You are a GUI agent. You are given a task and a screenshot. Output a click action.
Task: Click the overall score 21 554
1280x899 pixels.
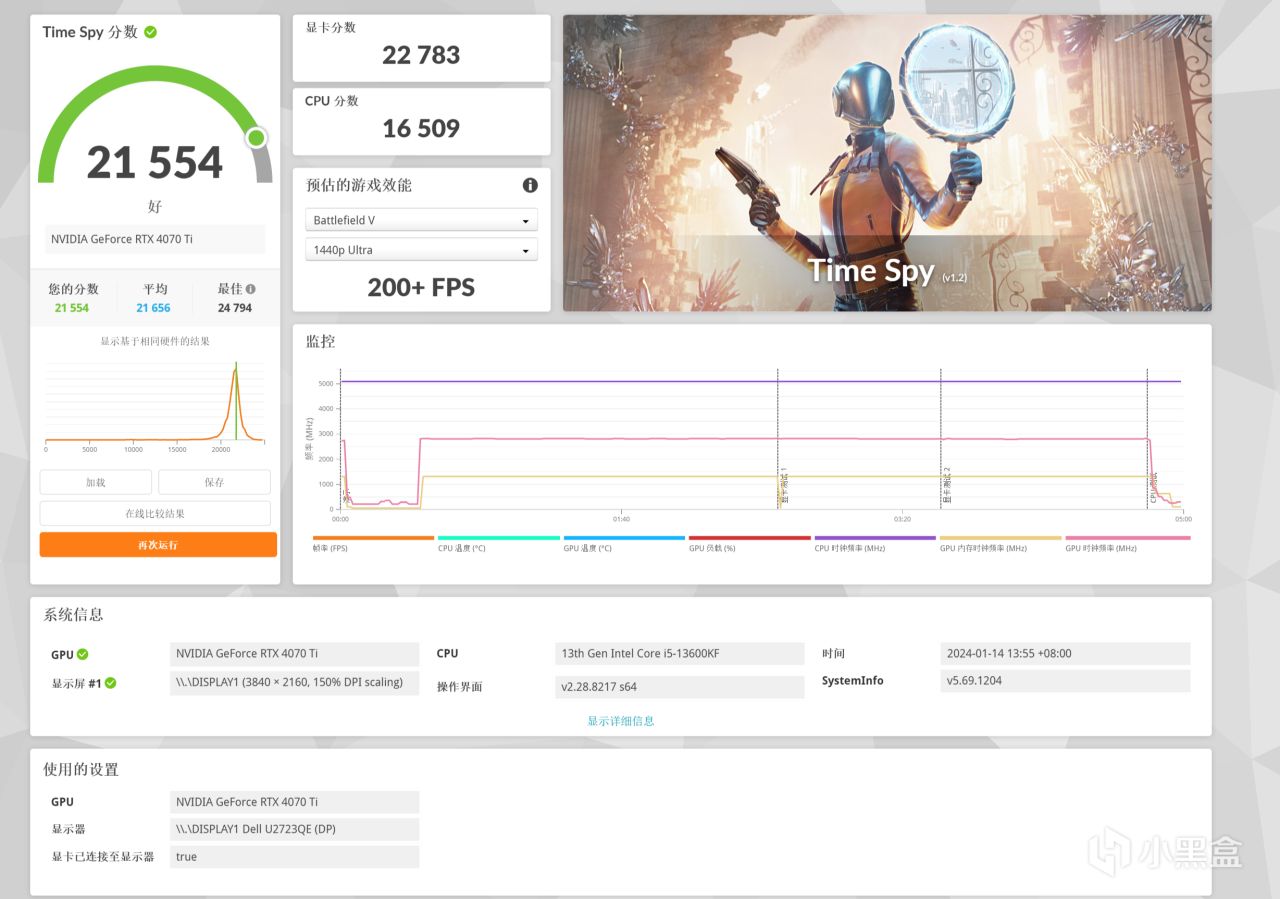(155, 162)
